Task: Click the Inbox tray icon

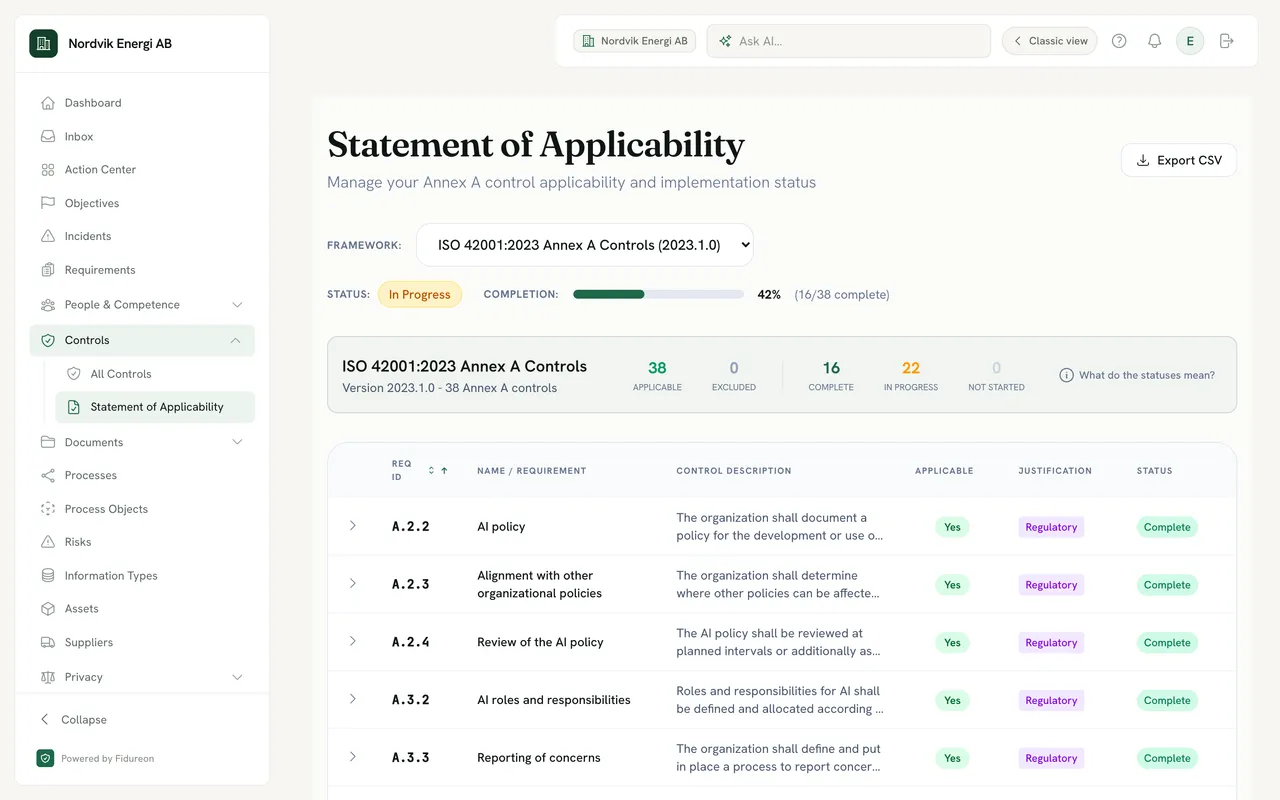Action: [47, 136]
